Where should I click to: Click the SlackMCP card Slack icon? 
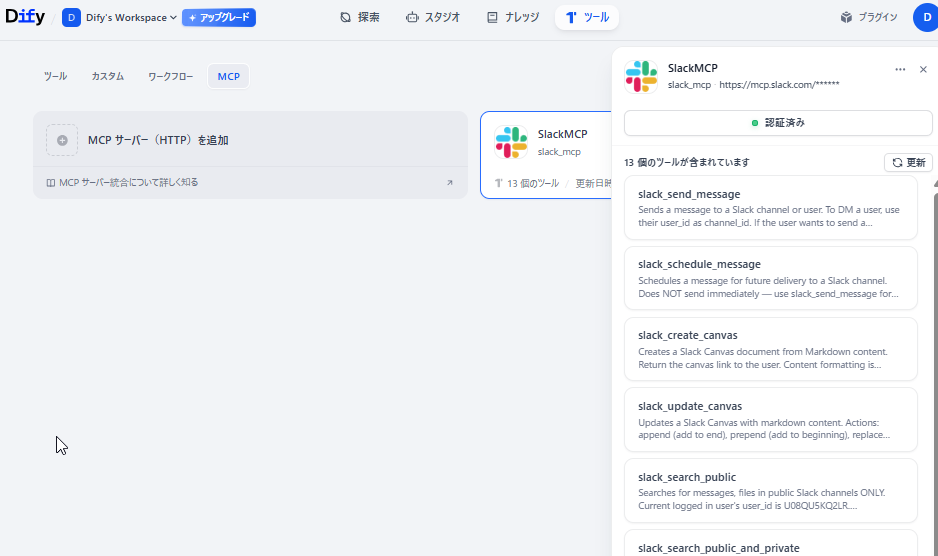click(511, 142)
